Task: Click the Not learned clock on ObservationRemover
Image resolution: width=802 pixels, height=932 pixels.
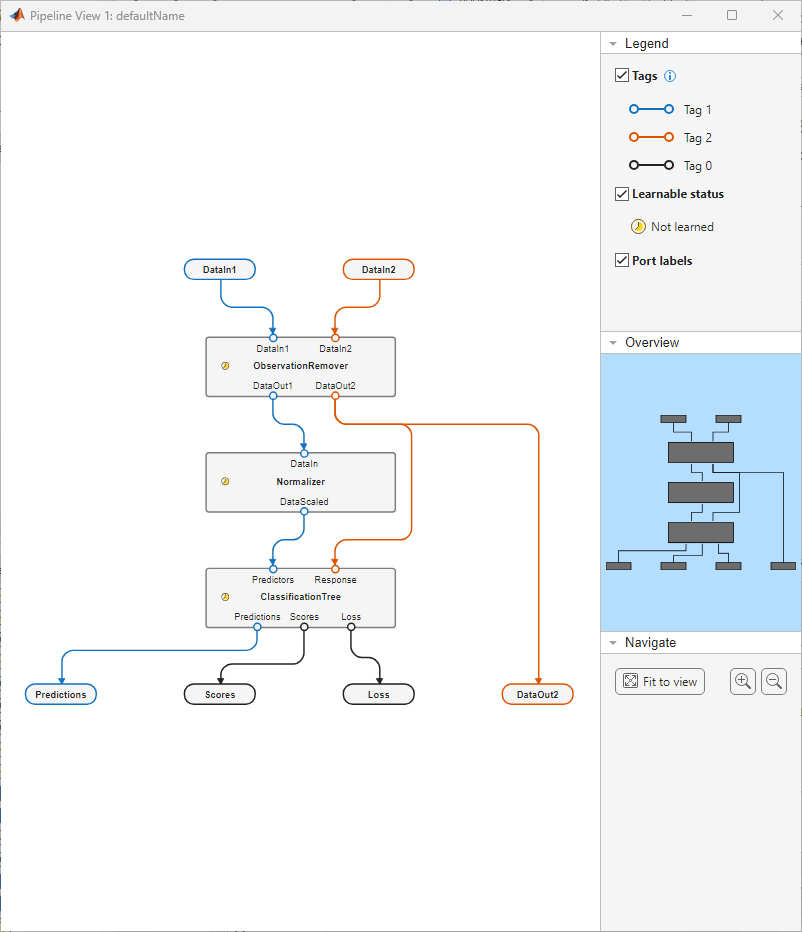Action: click(x=225, y=366)
